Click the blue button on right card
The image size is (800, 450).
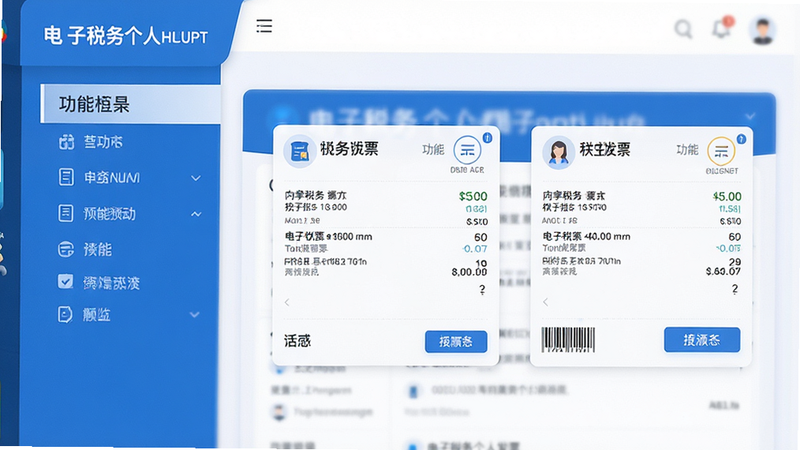click(x=702, y=340)
